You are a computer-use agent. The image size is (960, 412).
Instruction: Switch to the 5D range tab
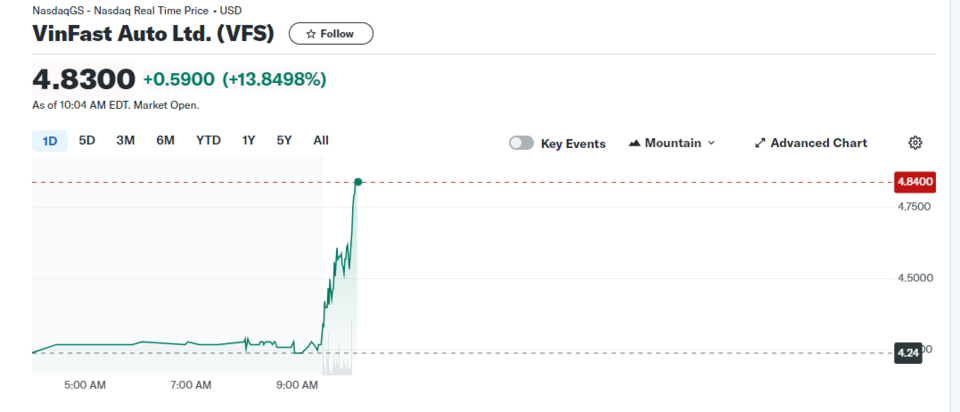pos(87,141)
